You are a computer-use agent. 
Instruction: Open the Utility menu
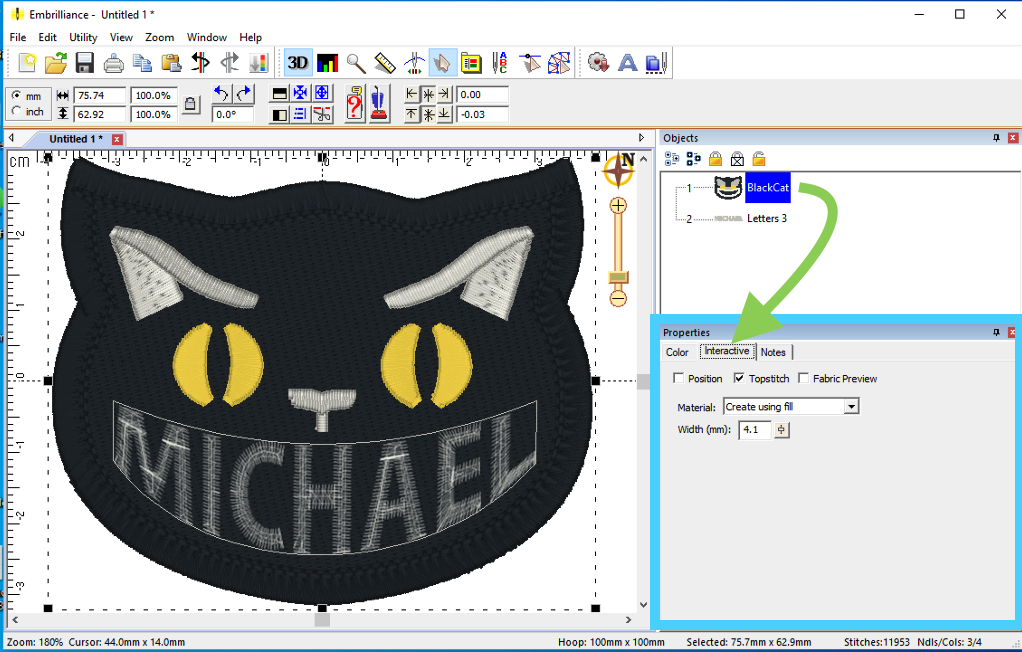click(x=83, y=37)
